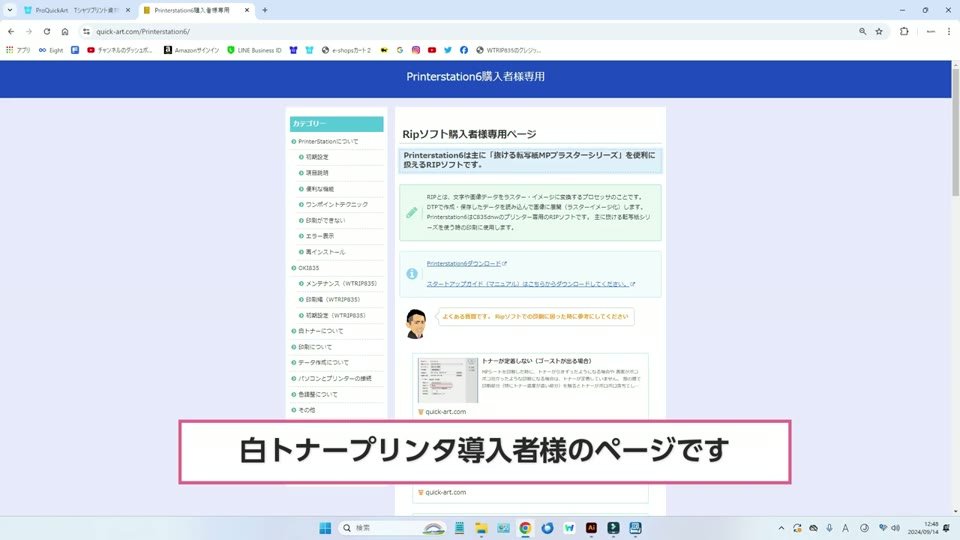Switch to the ProQuickArt browser tab
The width and height of the screenshot is (960, 540).
[77, 10]
